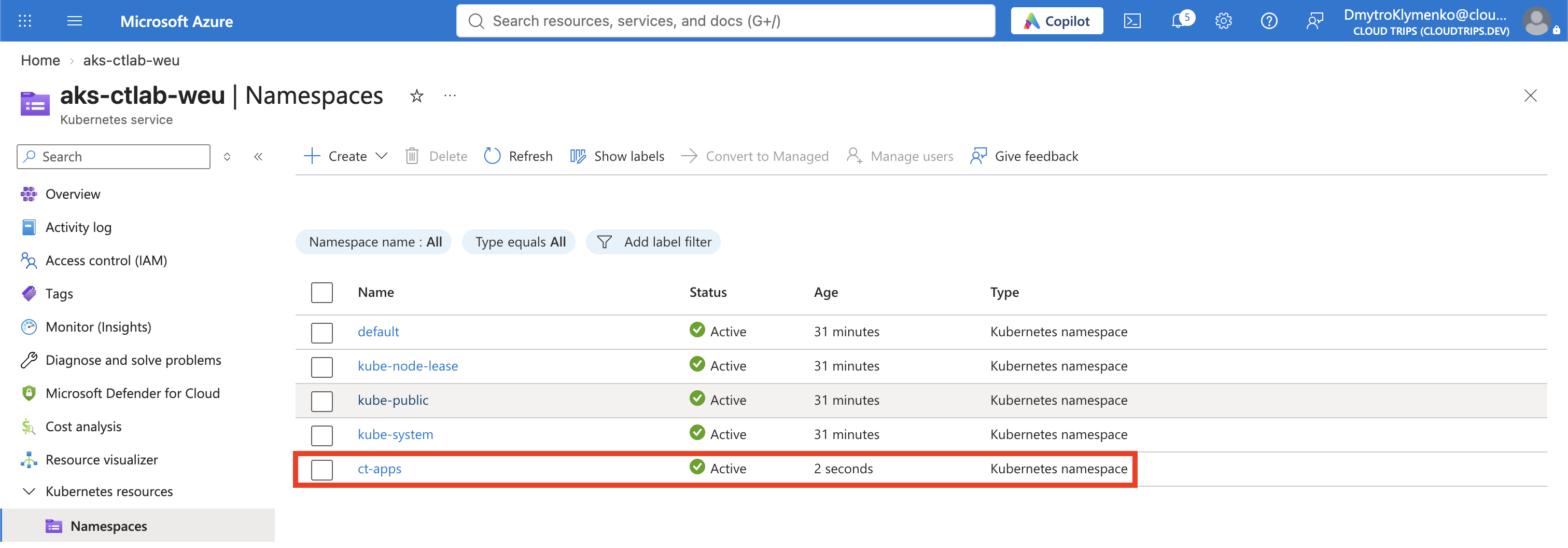Image resolution: width=1568 pixels, height=548 pixels.
Task: Select the default namespace checkbox
Action: pyautogui.click(x=321, y=333)
